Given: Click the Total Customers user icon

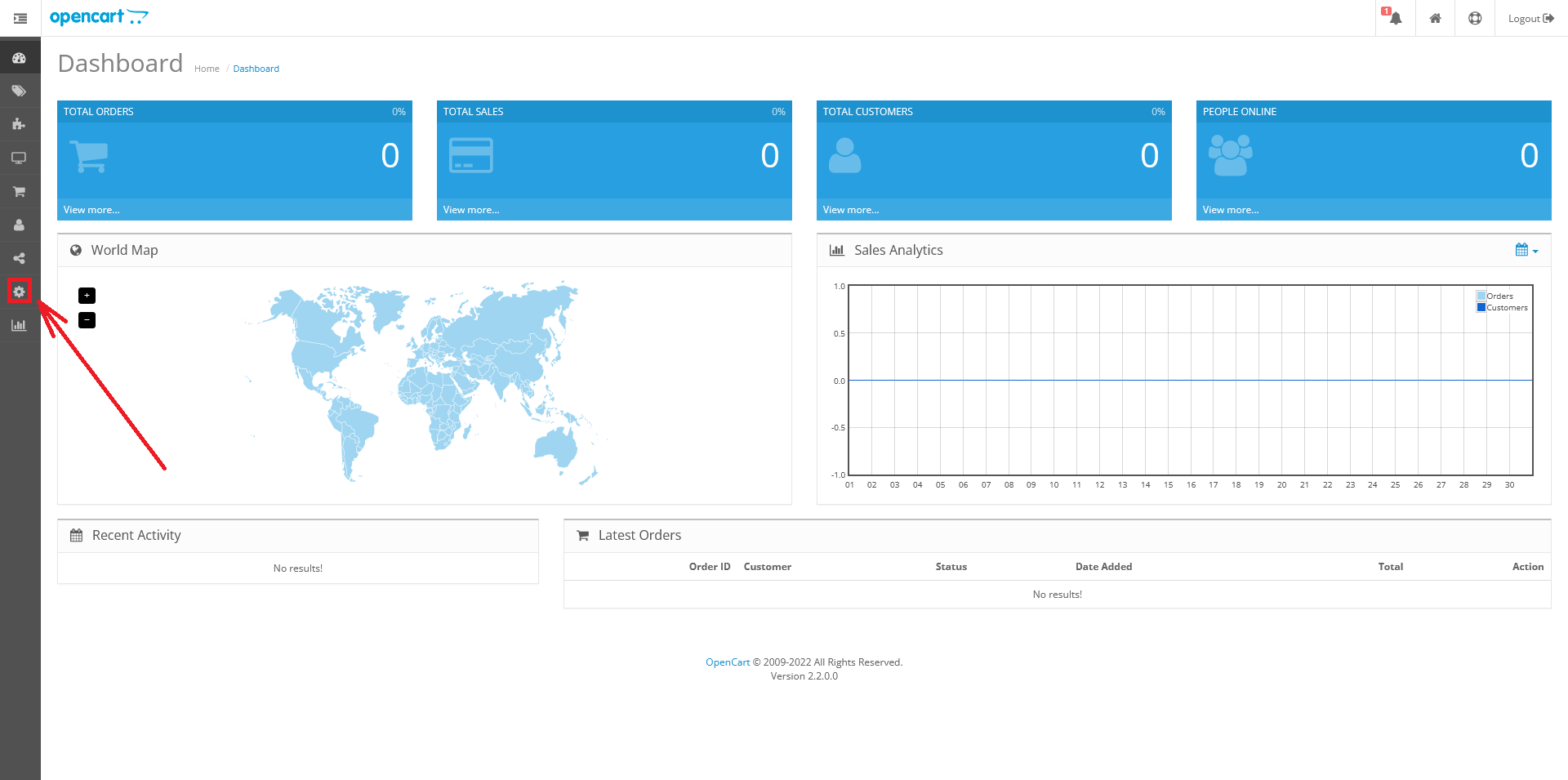Looking at the screenshot, I should (x=844, y=155).
